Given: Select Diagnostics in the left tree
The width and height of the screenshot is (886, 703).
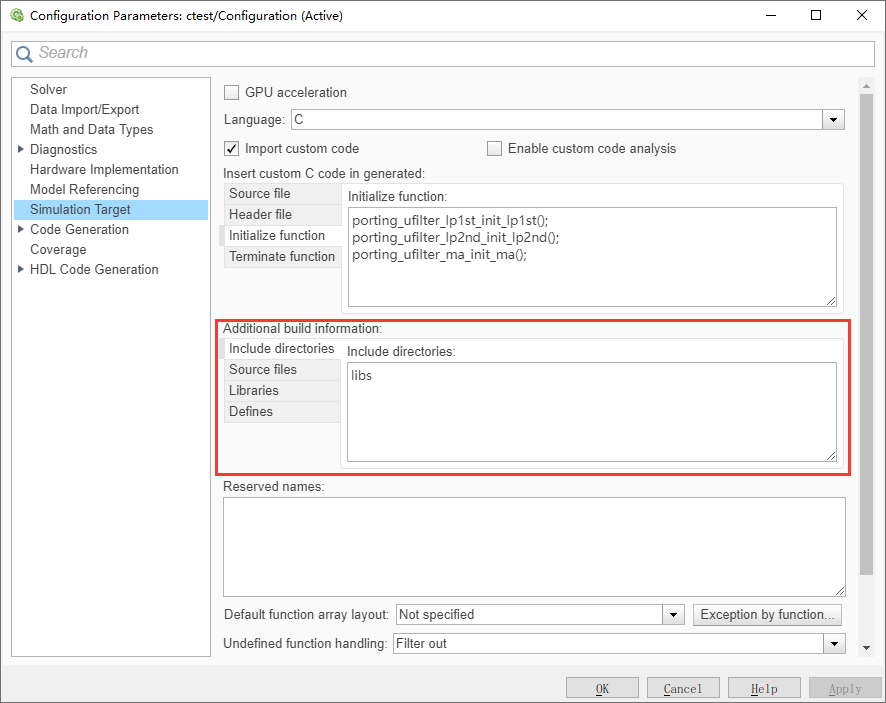Looking at the screenshot, I should click(x=63, y=149).
